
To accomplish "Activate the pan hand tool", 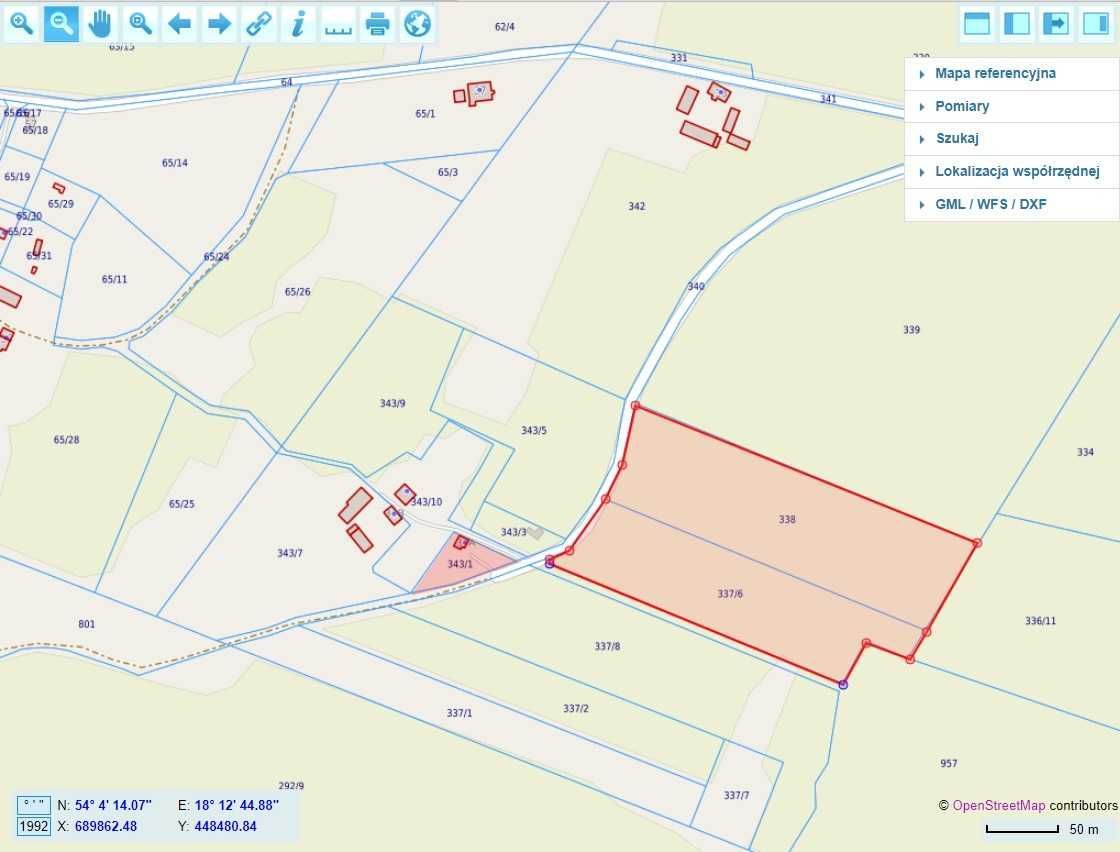I will (x=101, y=24).
